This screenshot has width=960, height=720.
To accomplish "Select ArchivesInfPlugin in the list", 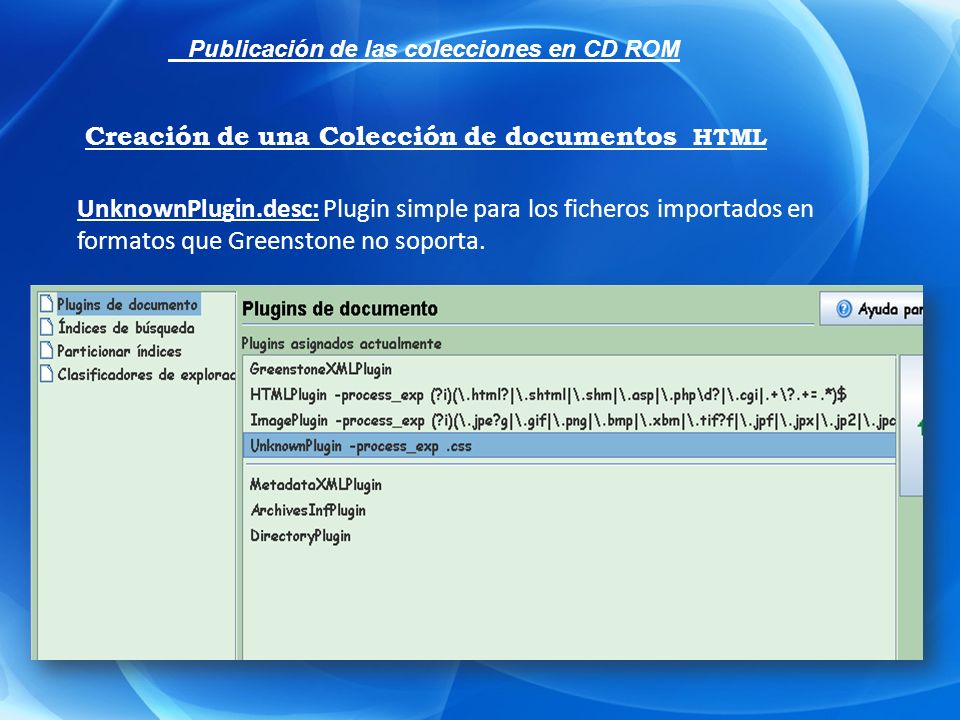I will coord(569,510).
